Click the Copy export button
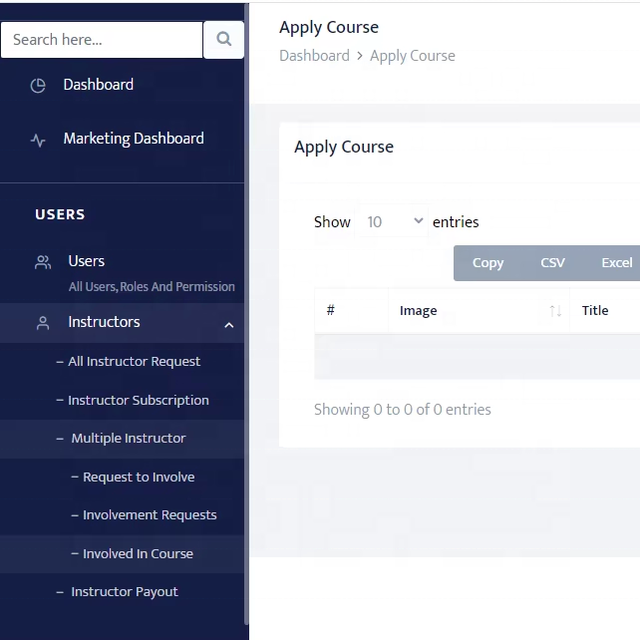 click(487, 263)
